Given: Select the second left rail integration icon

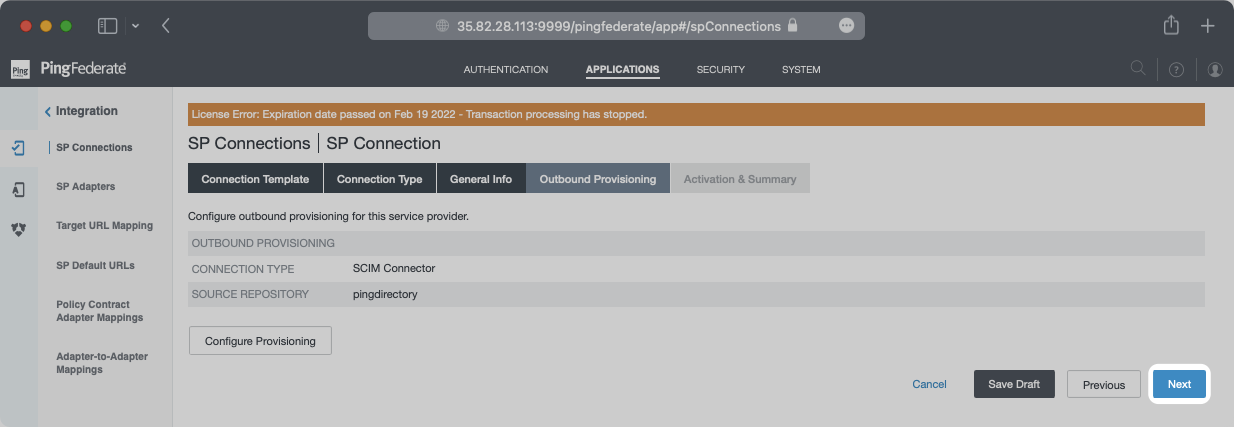Looking at the screenshot, I should tap(18, 189).
